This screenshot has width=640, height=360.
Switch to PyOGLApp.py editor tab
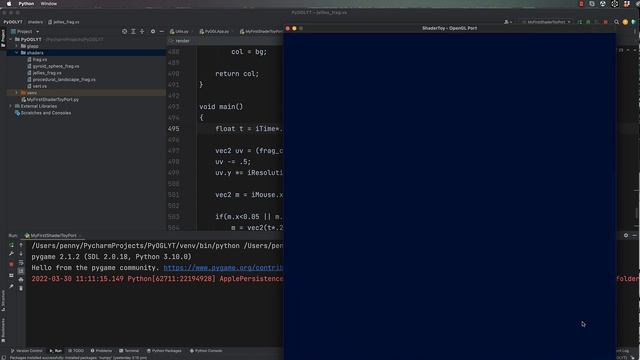coord(214,31)
